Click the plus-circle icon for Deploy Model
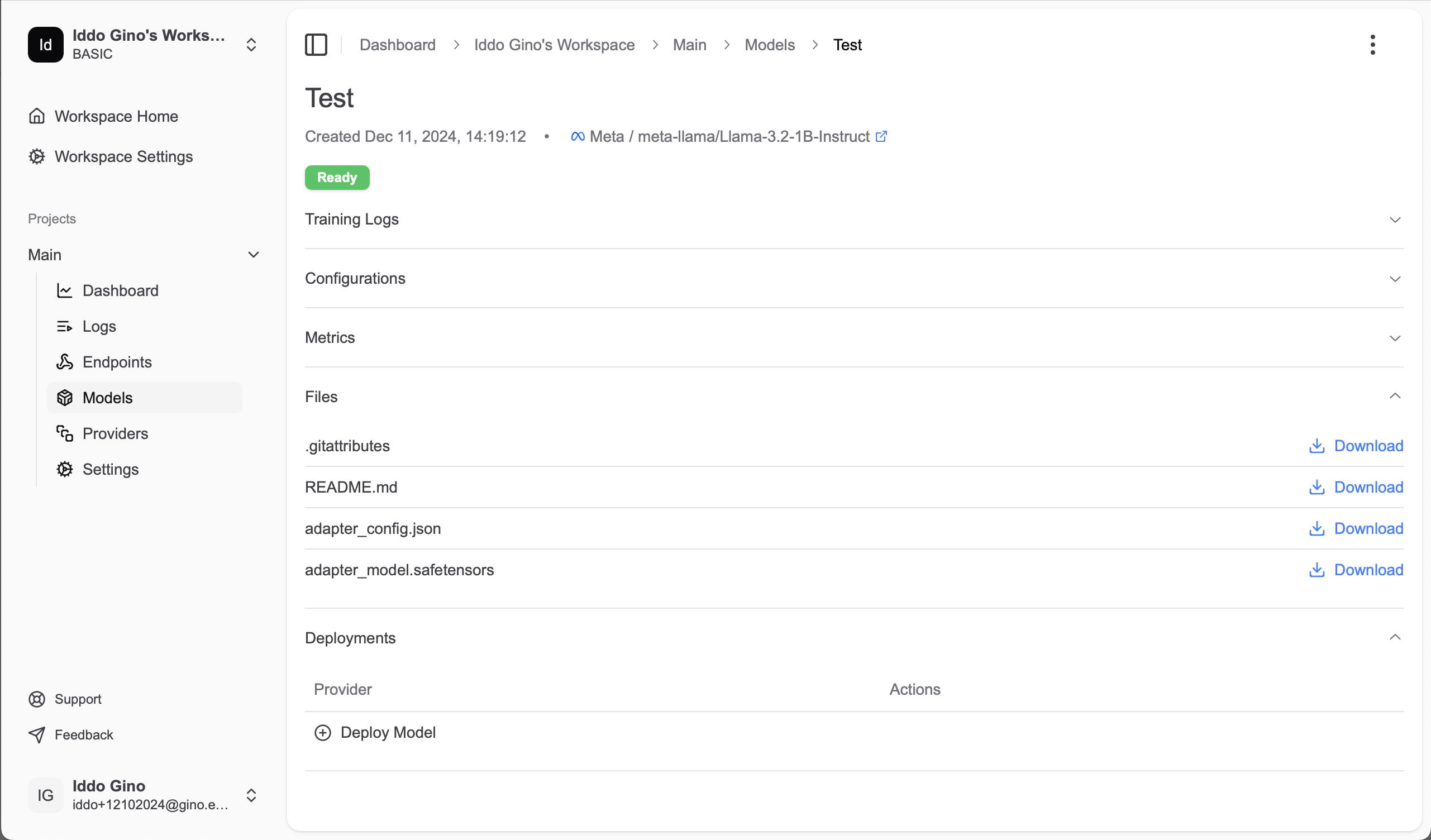The height and width of the screenshot is (840, 1431). pyautogui.click(x=322, y=732)
